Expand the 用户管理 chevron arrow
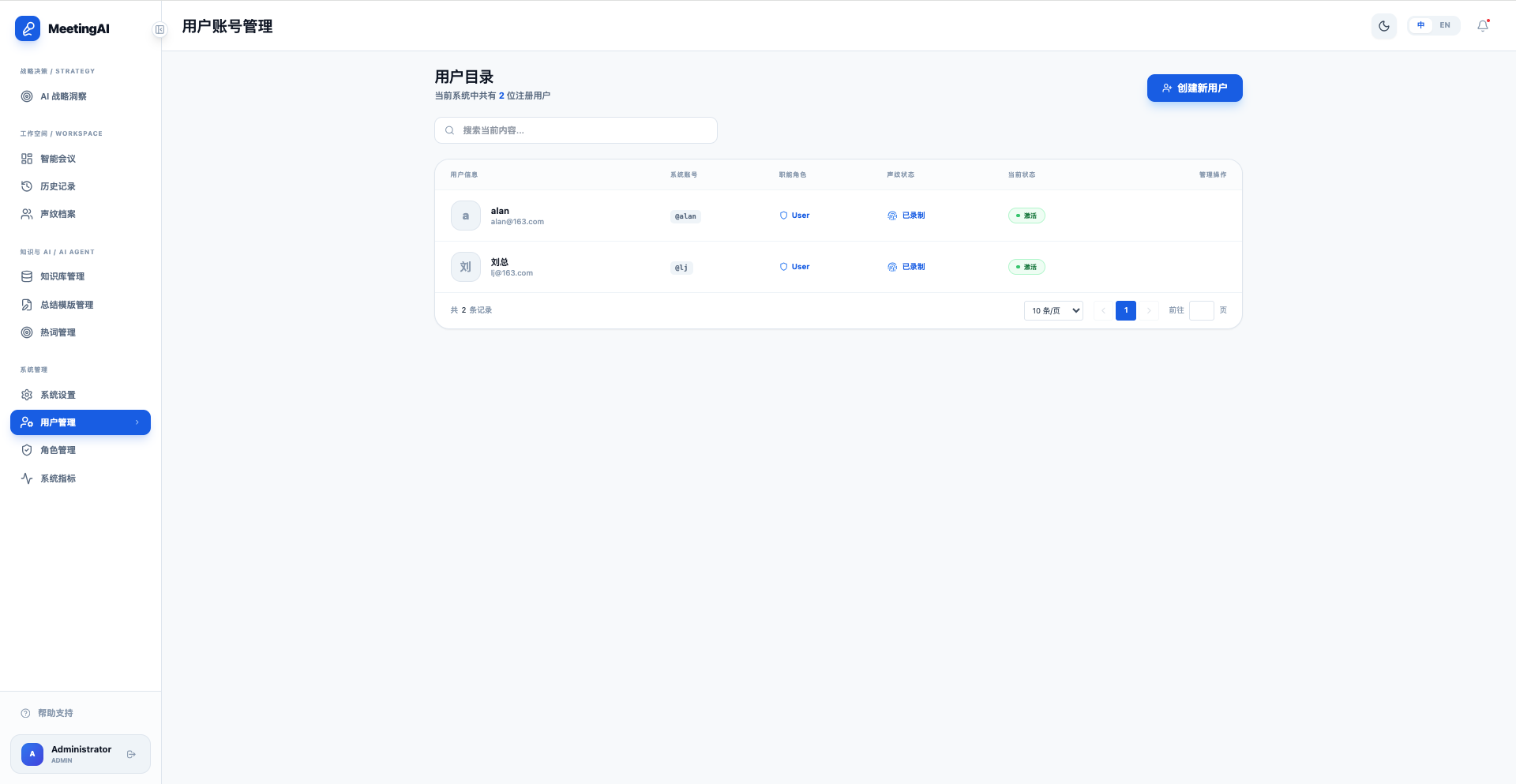 tap(137, 422)
